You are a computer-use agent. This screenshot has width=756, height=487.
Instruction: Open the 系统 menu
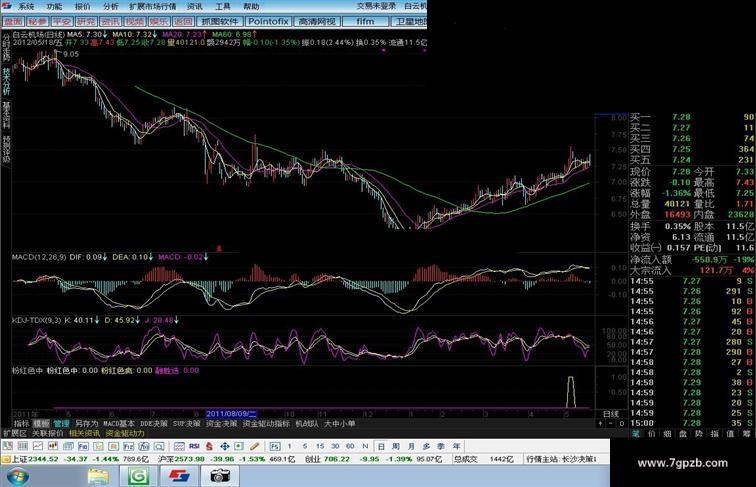point(26,6)
